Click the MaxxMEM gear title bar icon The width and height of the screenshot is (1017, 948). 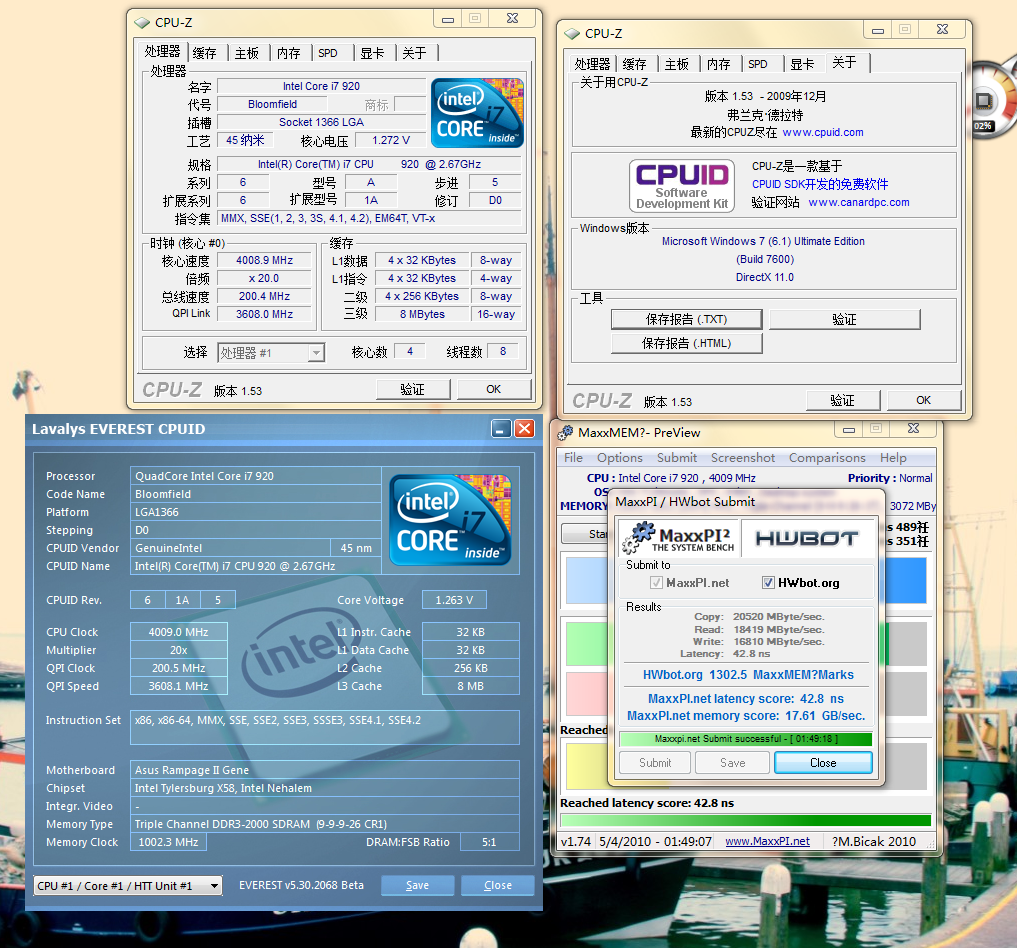566,433
